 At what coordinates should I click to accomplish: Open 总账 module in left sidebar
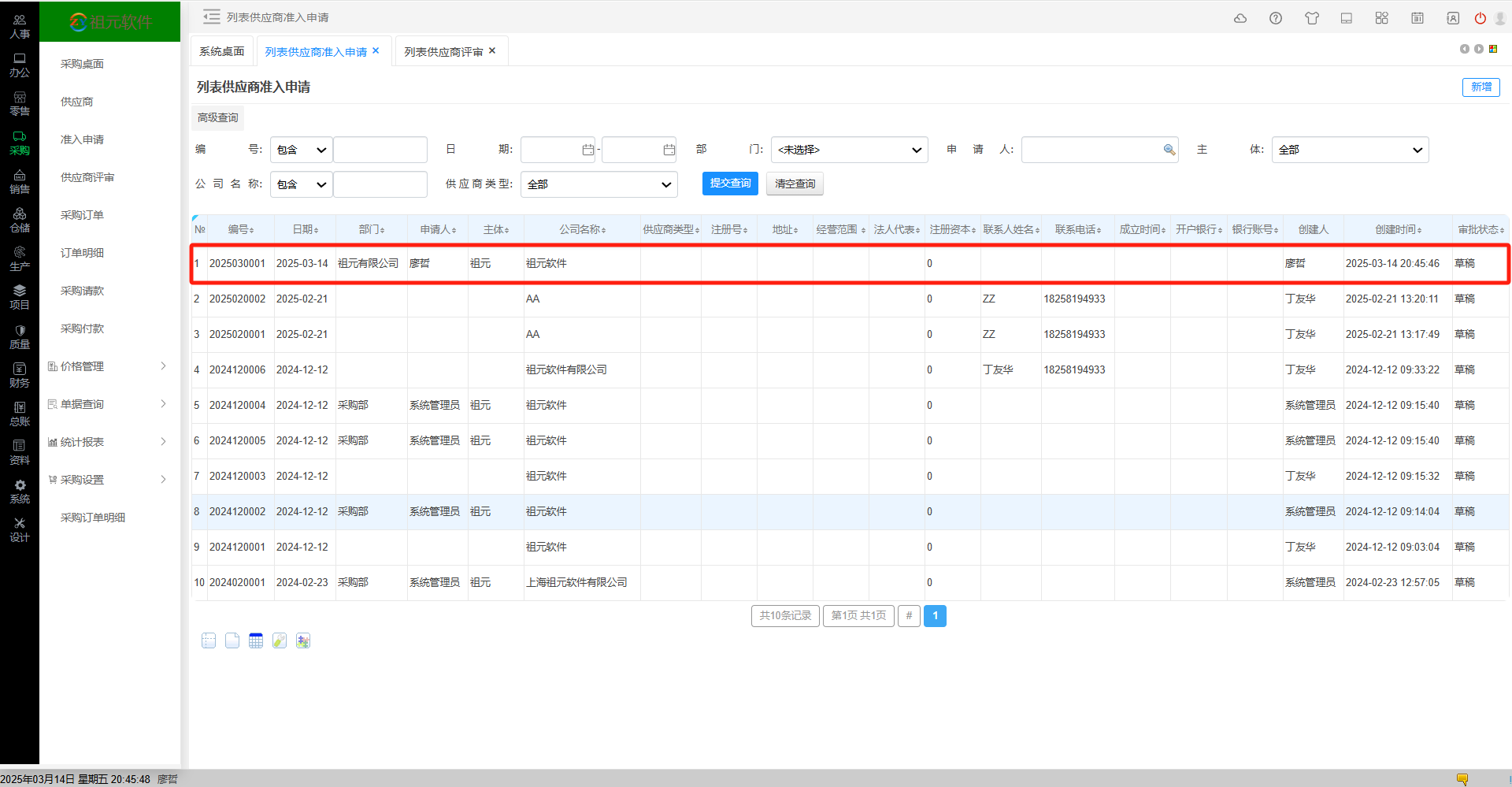click(20, 414)
